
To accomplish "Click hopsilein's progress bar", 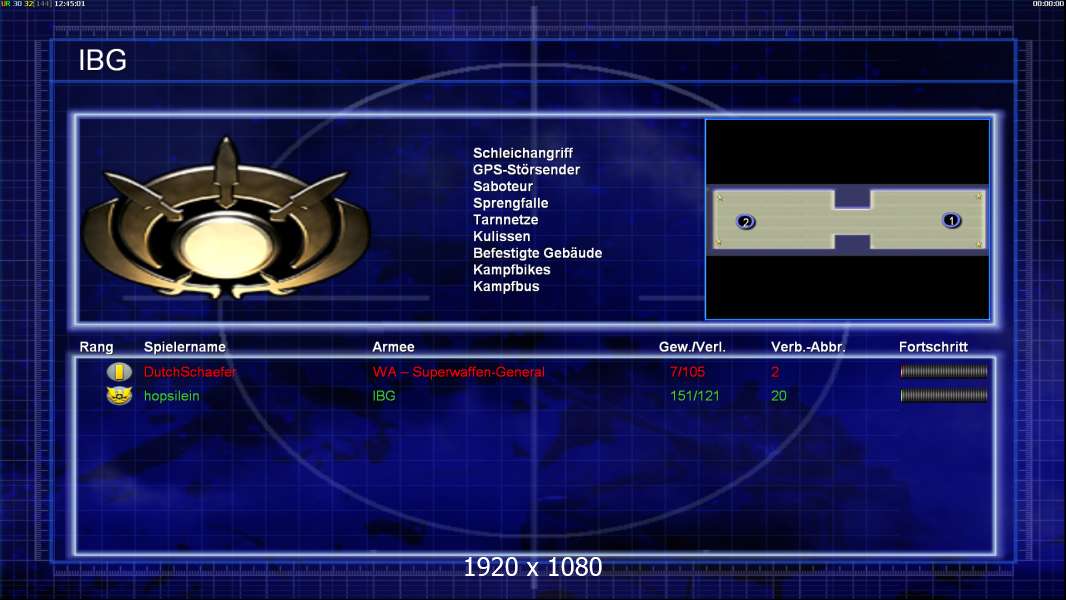I will coord(944,395).
